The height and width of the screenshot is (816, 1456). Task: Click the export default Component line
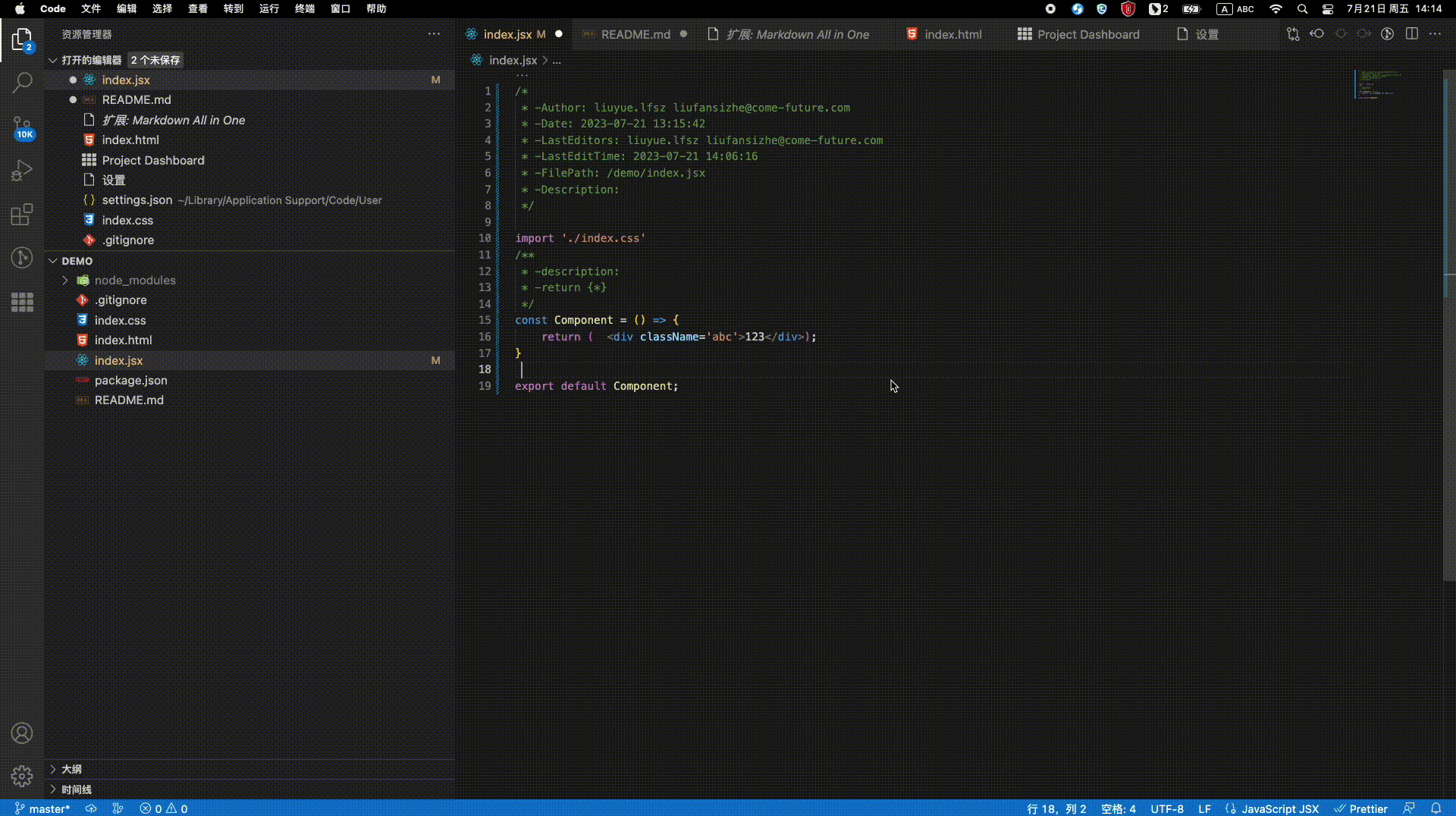[x=596, y=386]
